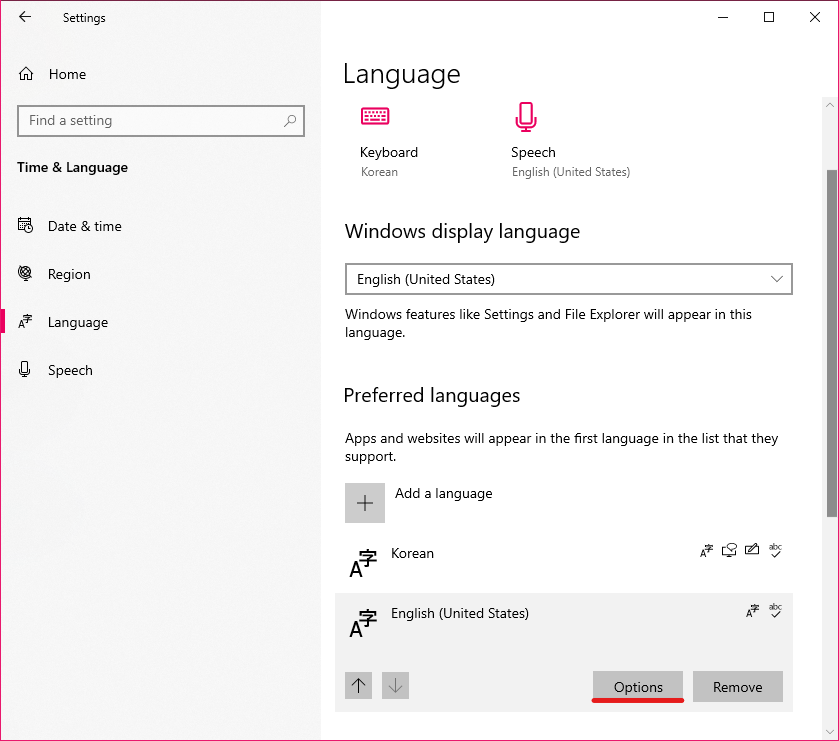Click the vertical scrollbar thumb

(x=831, y=342)
